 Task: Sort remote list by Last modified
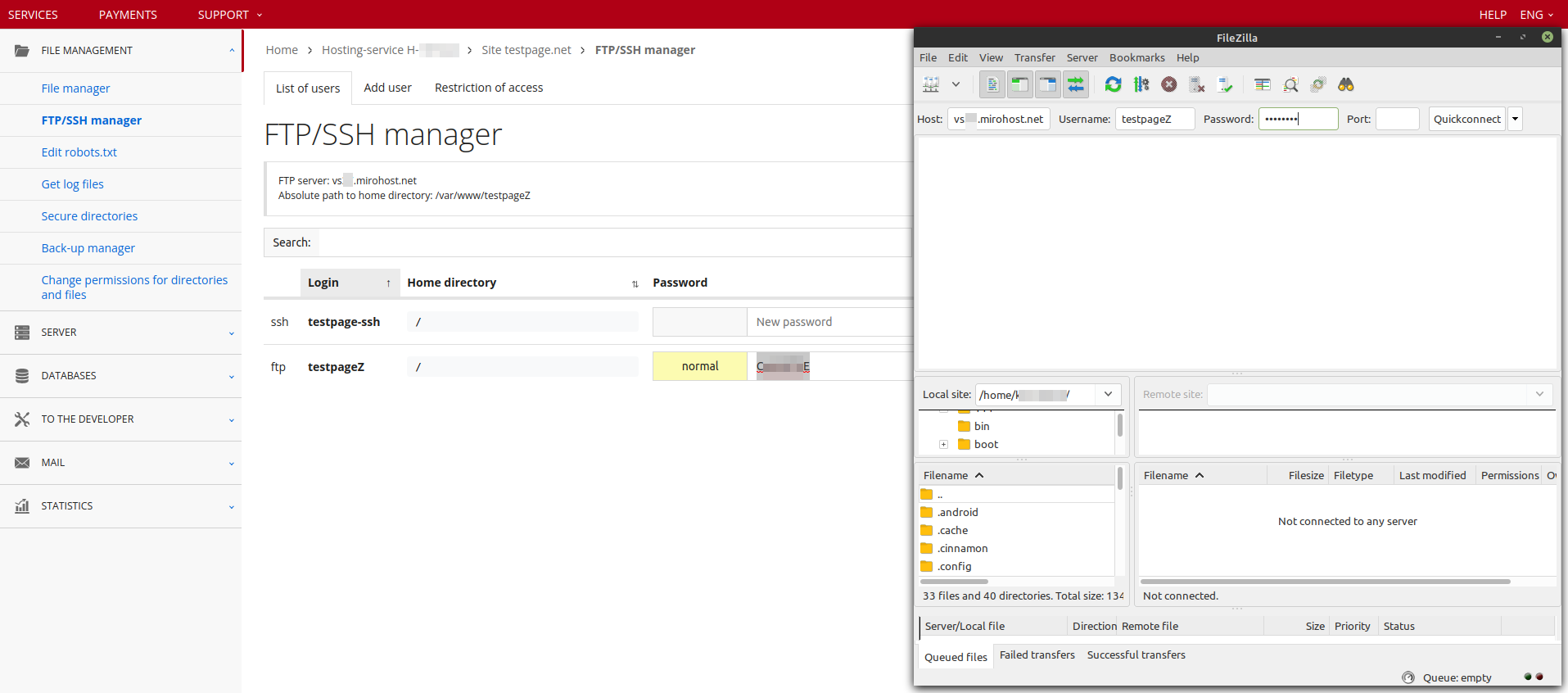(x=1432, y=475)
